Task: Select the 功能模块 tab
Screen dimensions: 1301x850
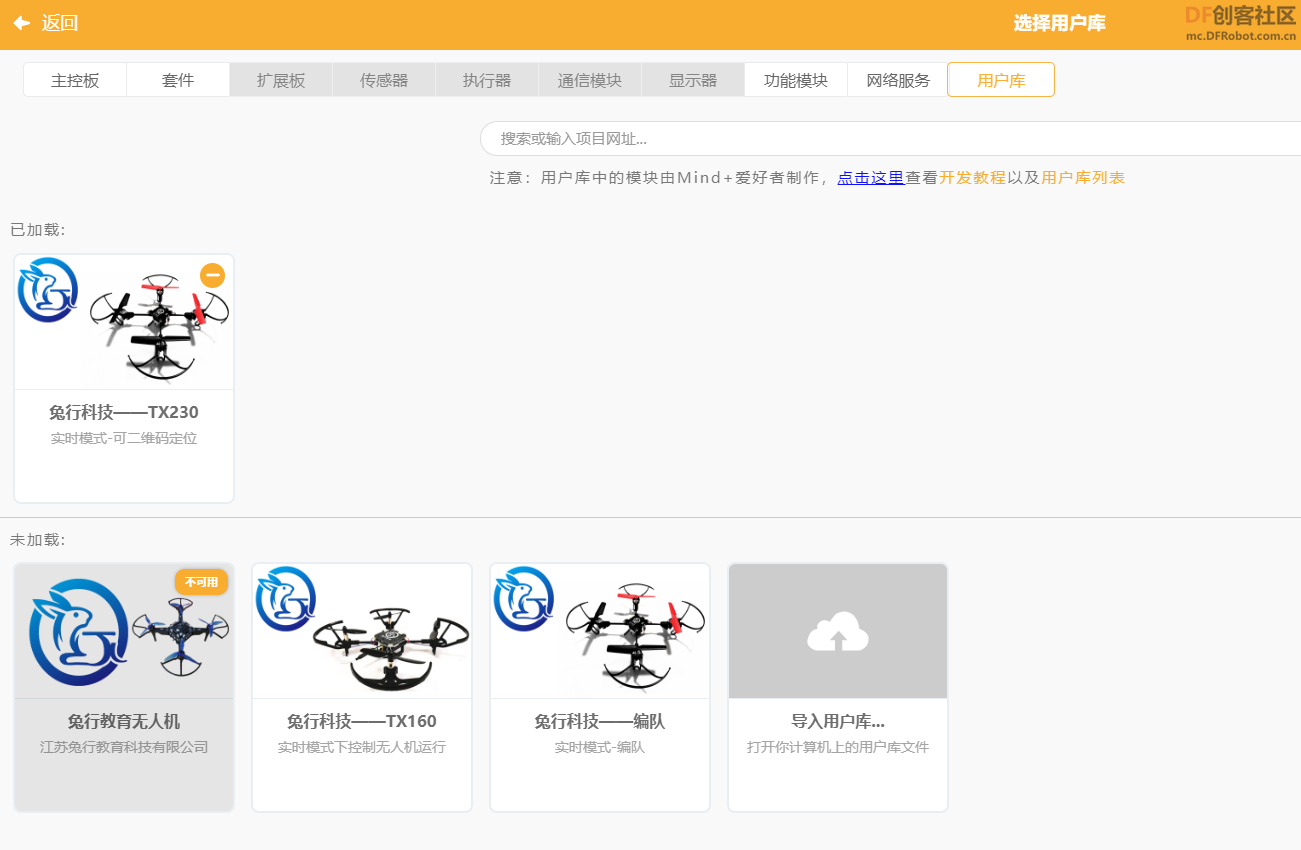Action: 796,80
